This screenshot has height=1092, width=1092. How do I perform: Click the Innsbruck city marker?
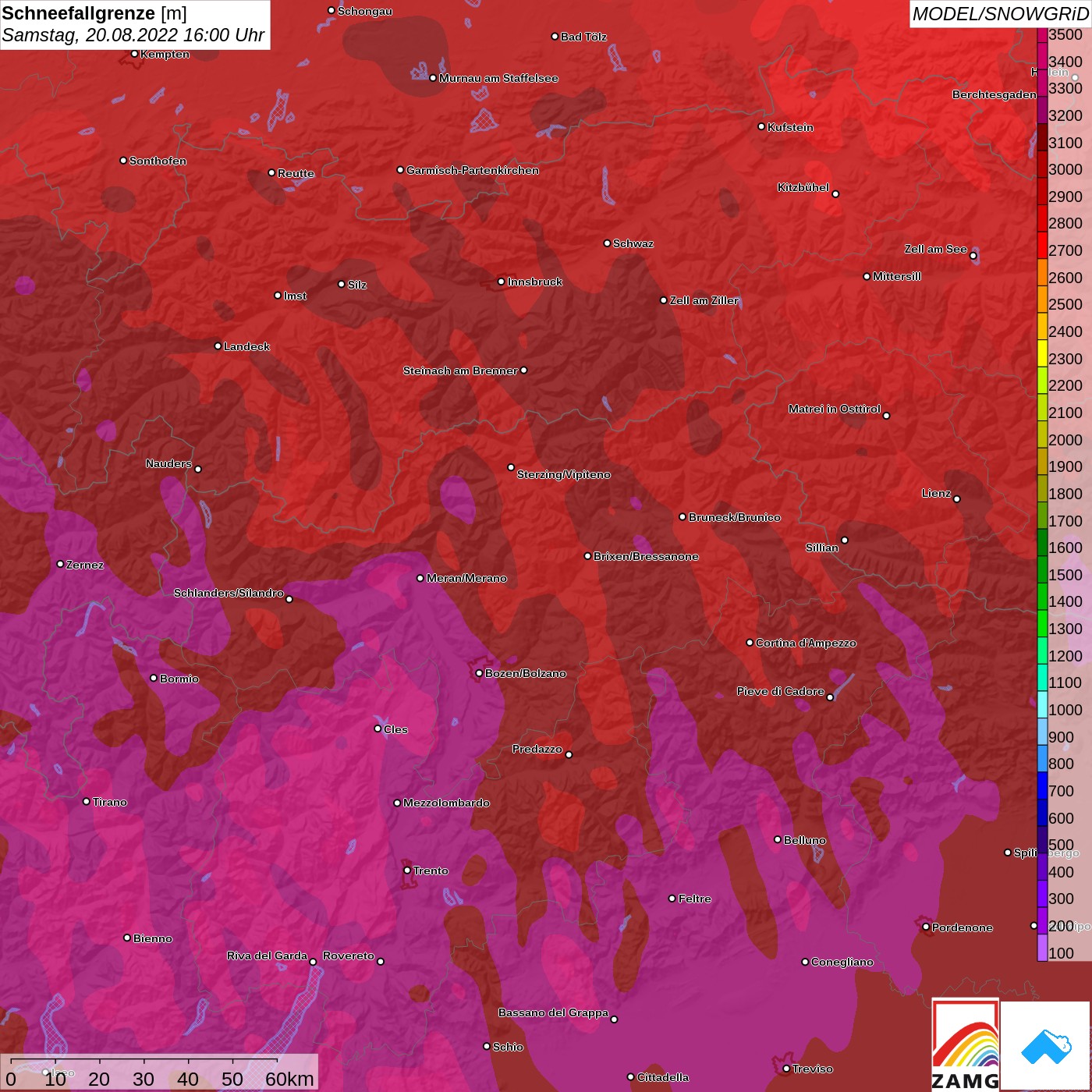502,282
